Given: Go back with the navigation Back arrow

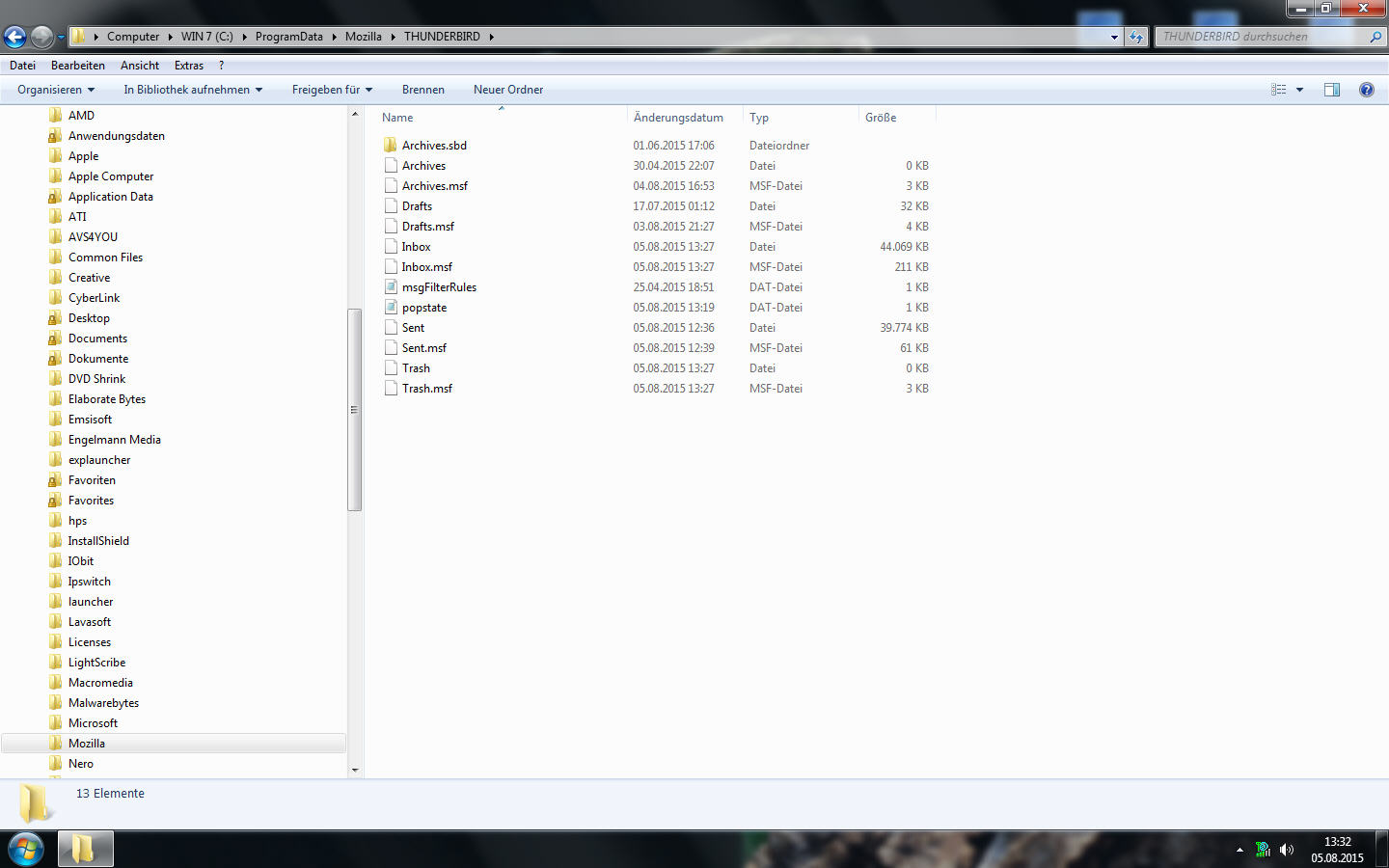Looking at the screenshot, I should coord(14,37).
